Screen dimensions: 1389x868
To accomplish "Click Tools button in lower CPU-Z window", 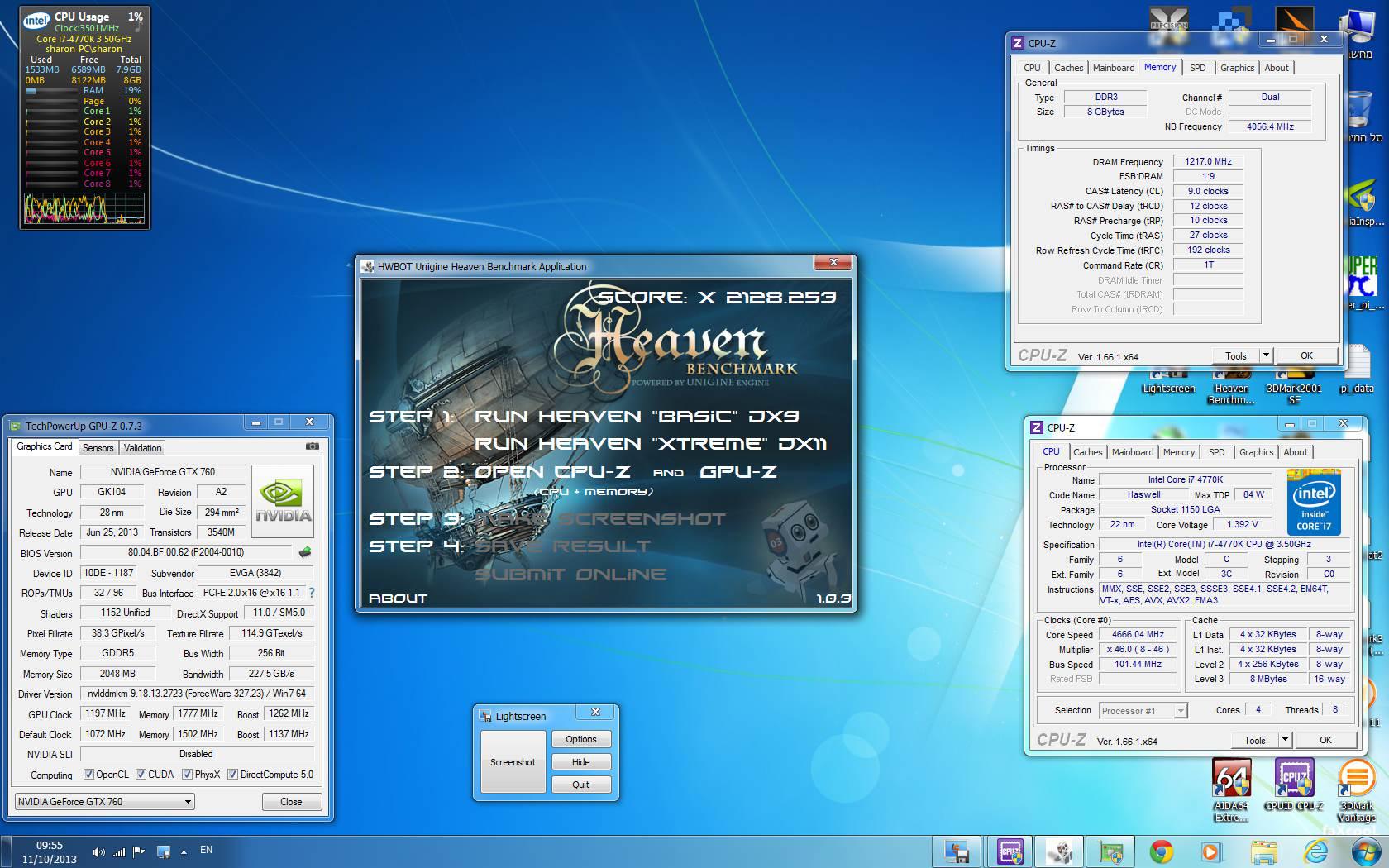I will tap(1254, 740).
